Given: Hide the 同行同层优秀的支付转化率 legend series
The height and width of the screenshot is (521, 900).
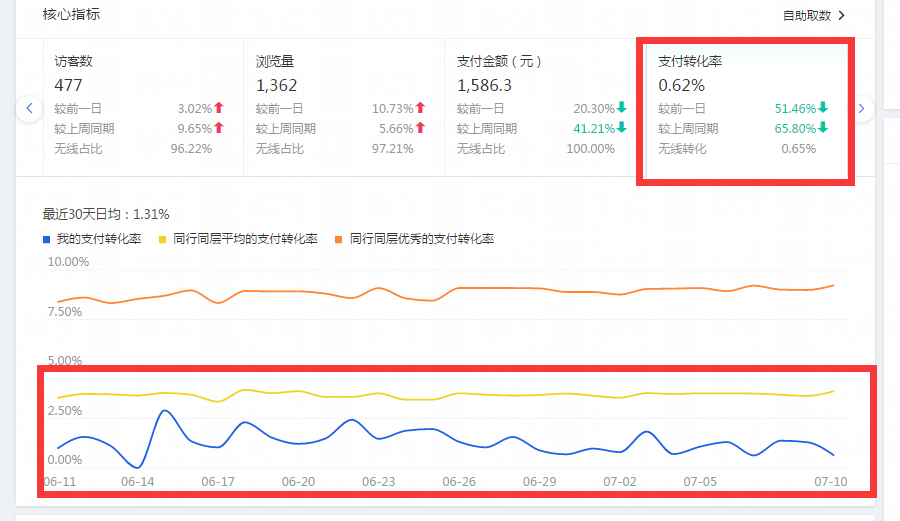Looking at the screenshot, I should (x=414, y=239).
